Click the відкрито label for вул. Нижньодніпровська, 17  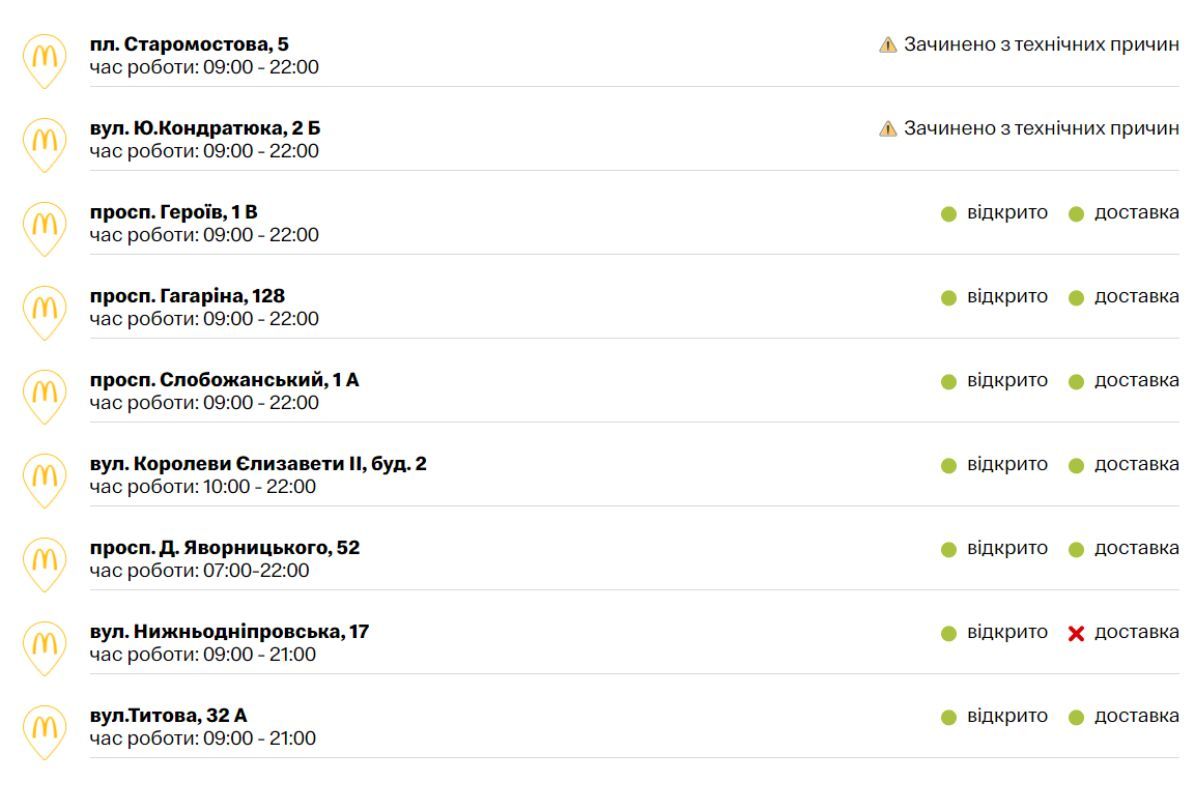(1009, 632)
